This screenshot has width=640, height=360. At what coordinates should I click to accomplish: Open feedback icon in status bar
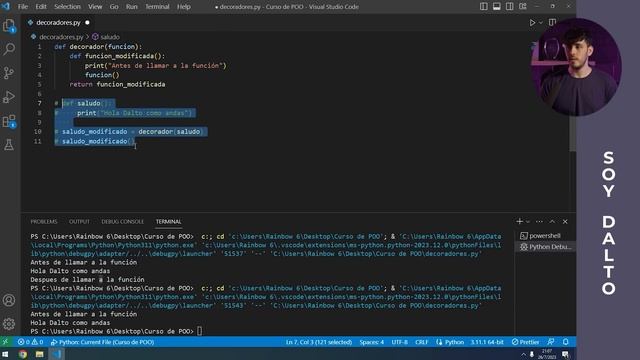coord(551,342)
